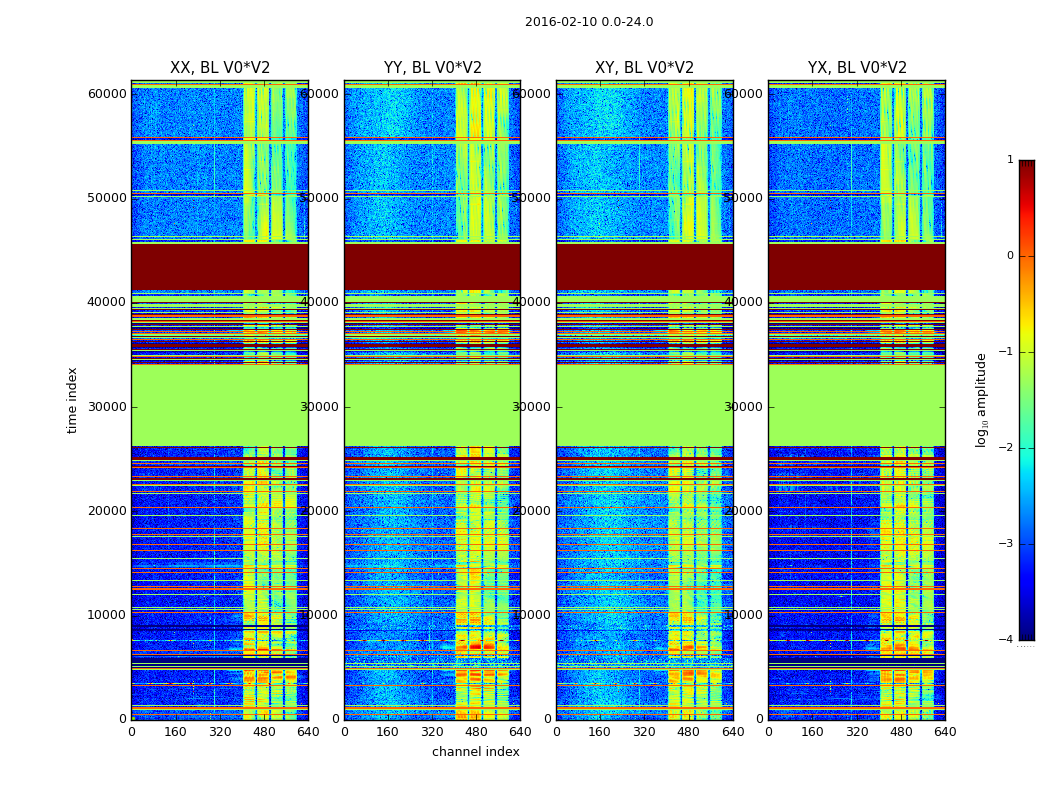Select the "YY, BL V0*V2" subplot title
Screen dimensions: 1050x800
click(432, 68)
